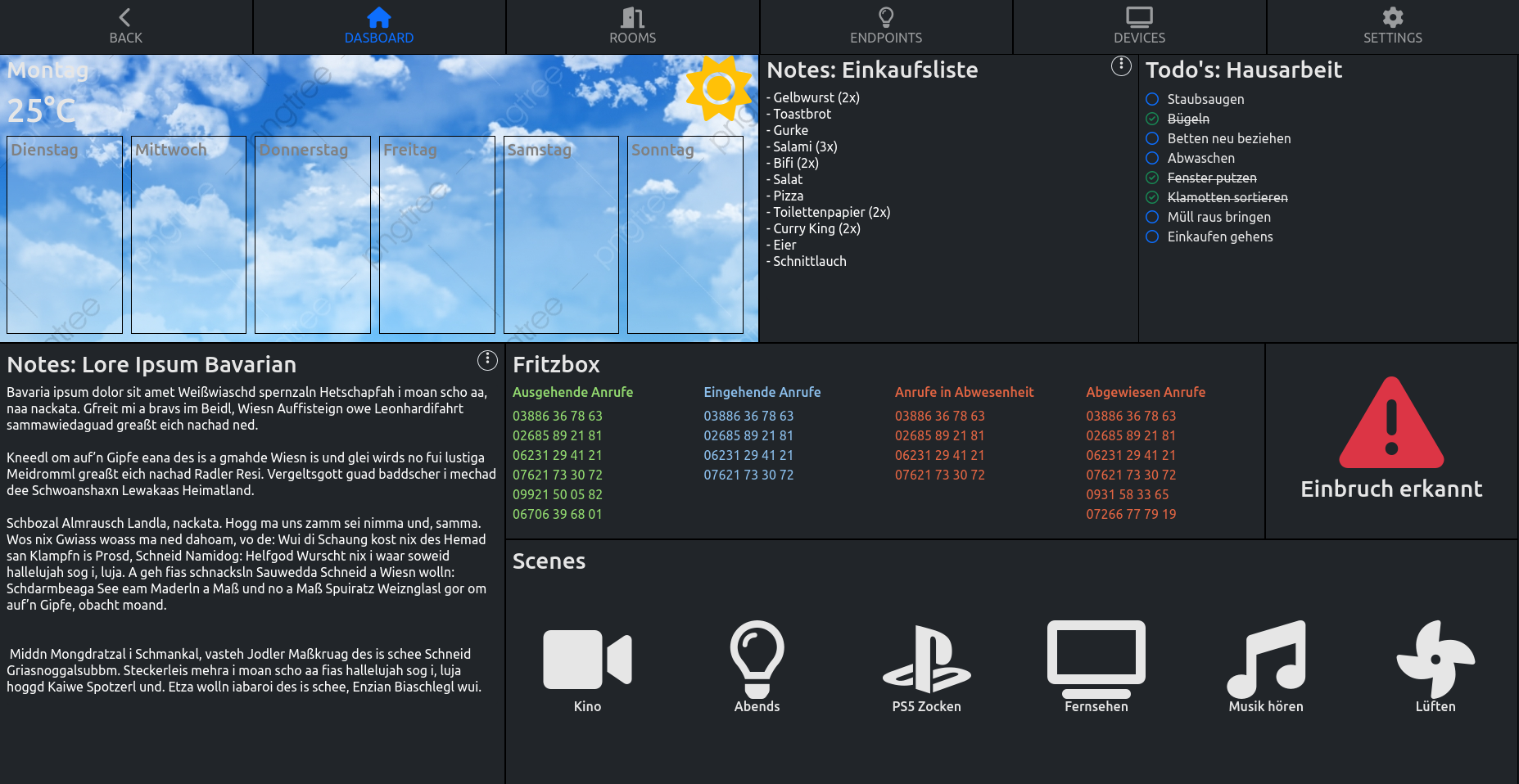Viewport: 1519px width, 784px height.
Task: Check off Betten neu beziehen
Action: [1152, 138]
